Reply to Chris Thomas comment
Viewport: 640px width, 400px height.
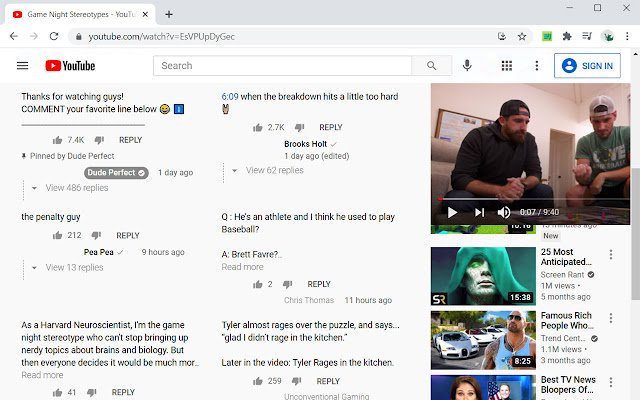coord(319,284)
